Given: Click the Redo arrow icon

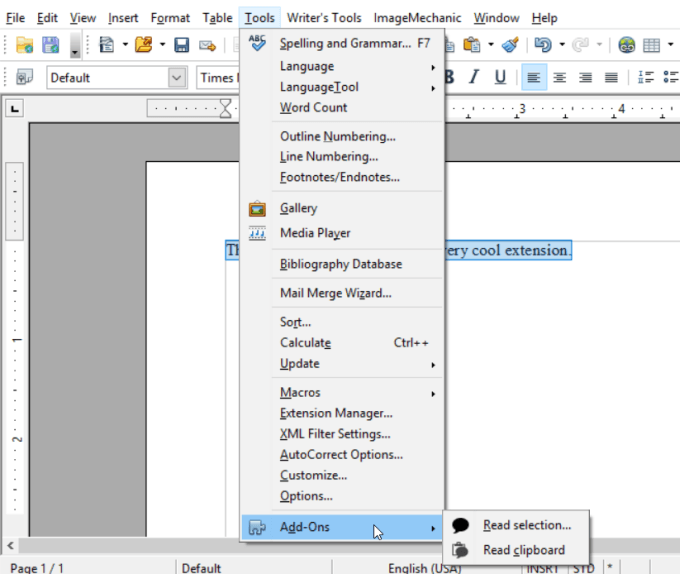Looking at the screenshot, I should click(x=580, y=45).
